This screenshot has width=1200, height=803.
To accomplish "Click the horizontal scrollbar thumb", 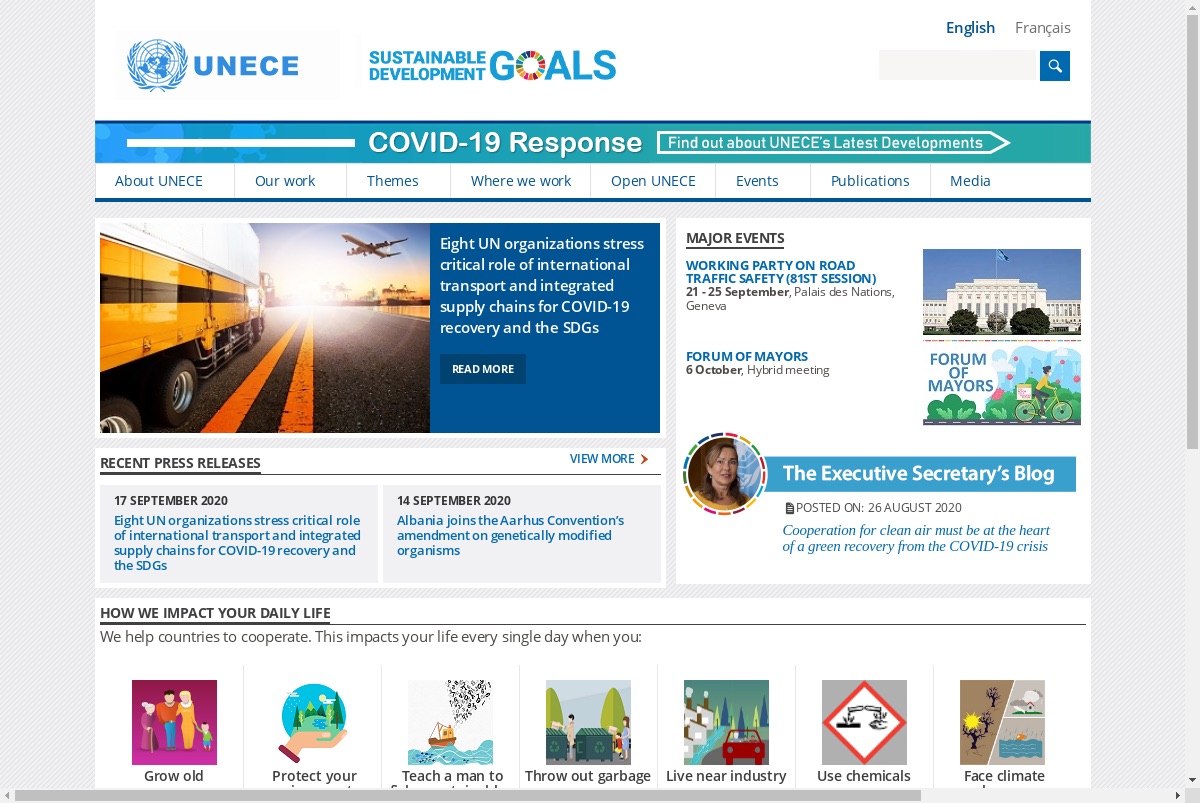I will click(468, 796).
